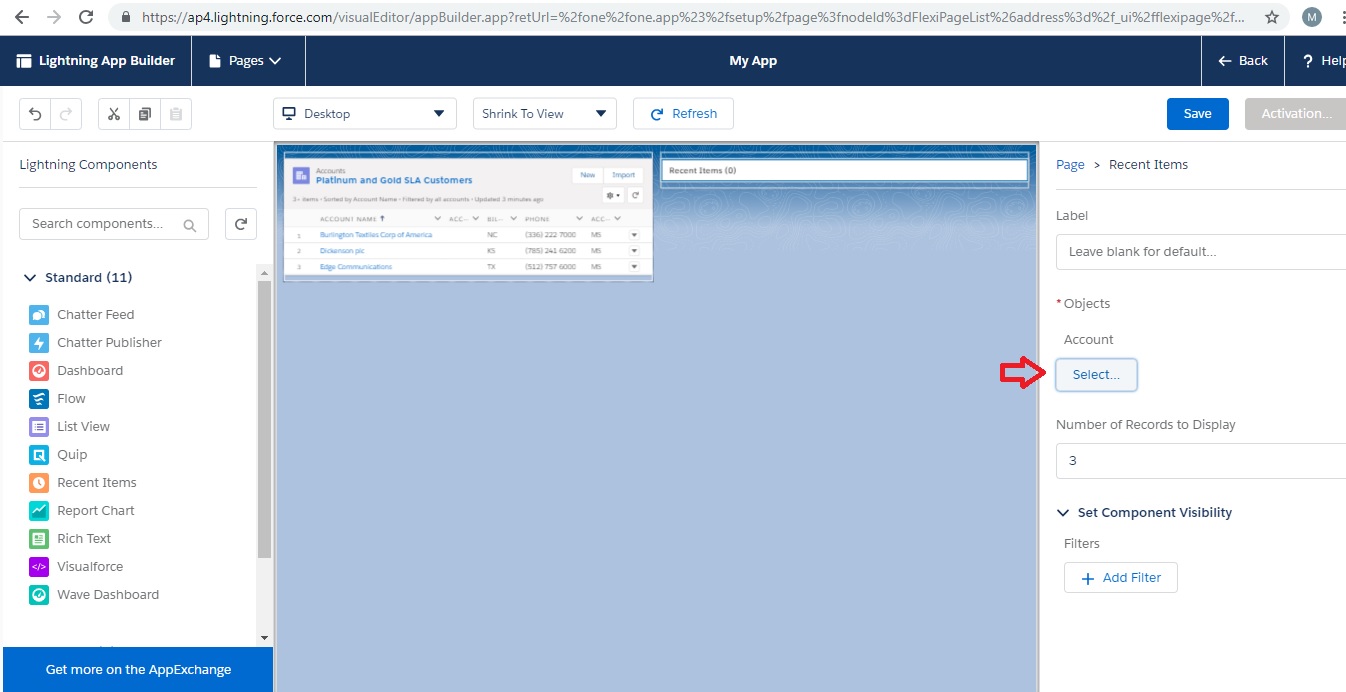This screenshot has width=1346, height=692.
Task: Click the My App page title
Action: coord(753,61)
